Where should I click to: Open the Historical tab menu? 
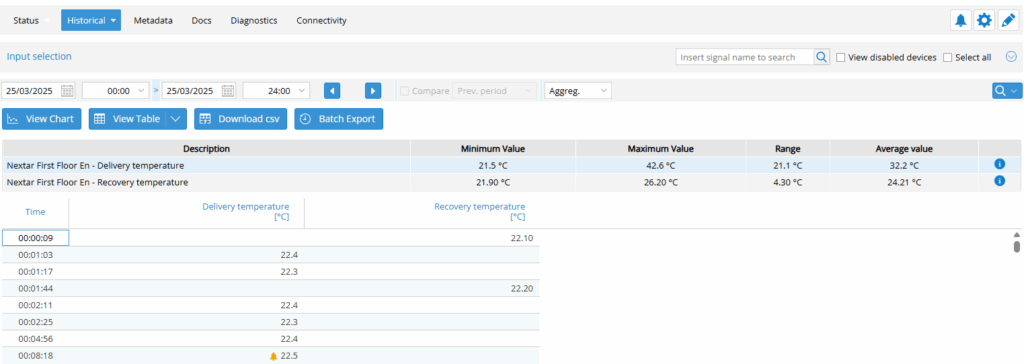(91, 20)
